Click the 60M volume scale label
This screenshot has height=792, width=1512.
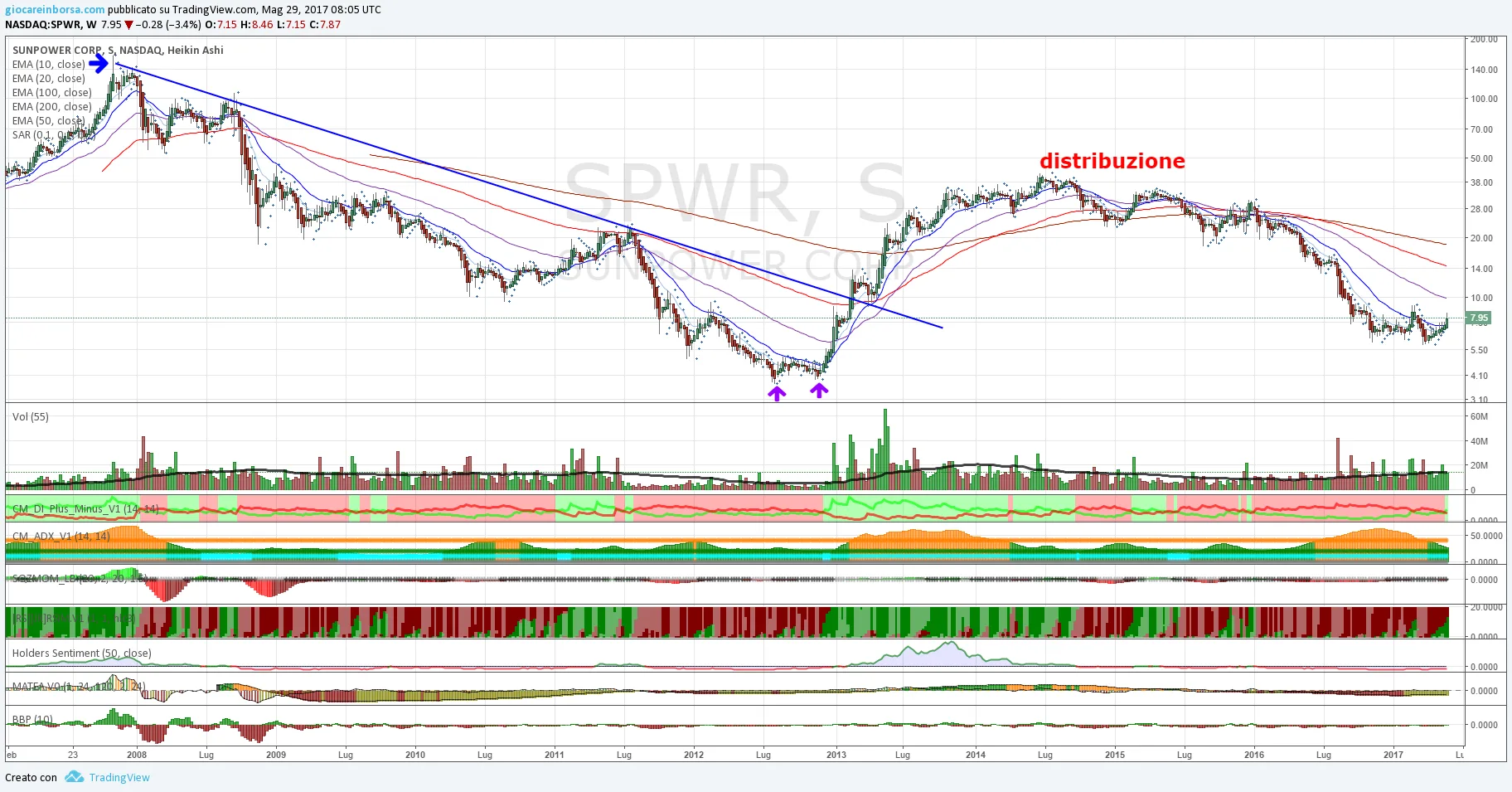coord(1479,416)
